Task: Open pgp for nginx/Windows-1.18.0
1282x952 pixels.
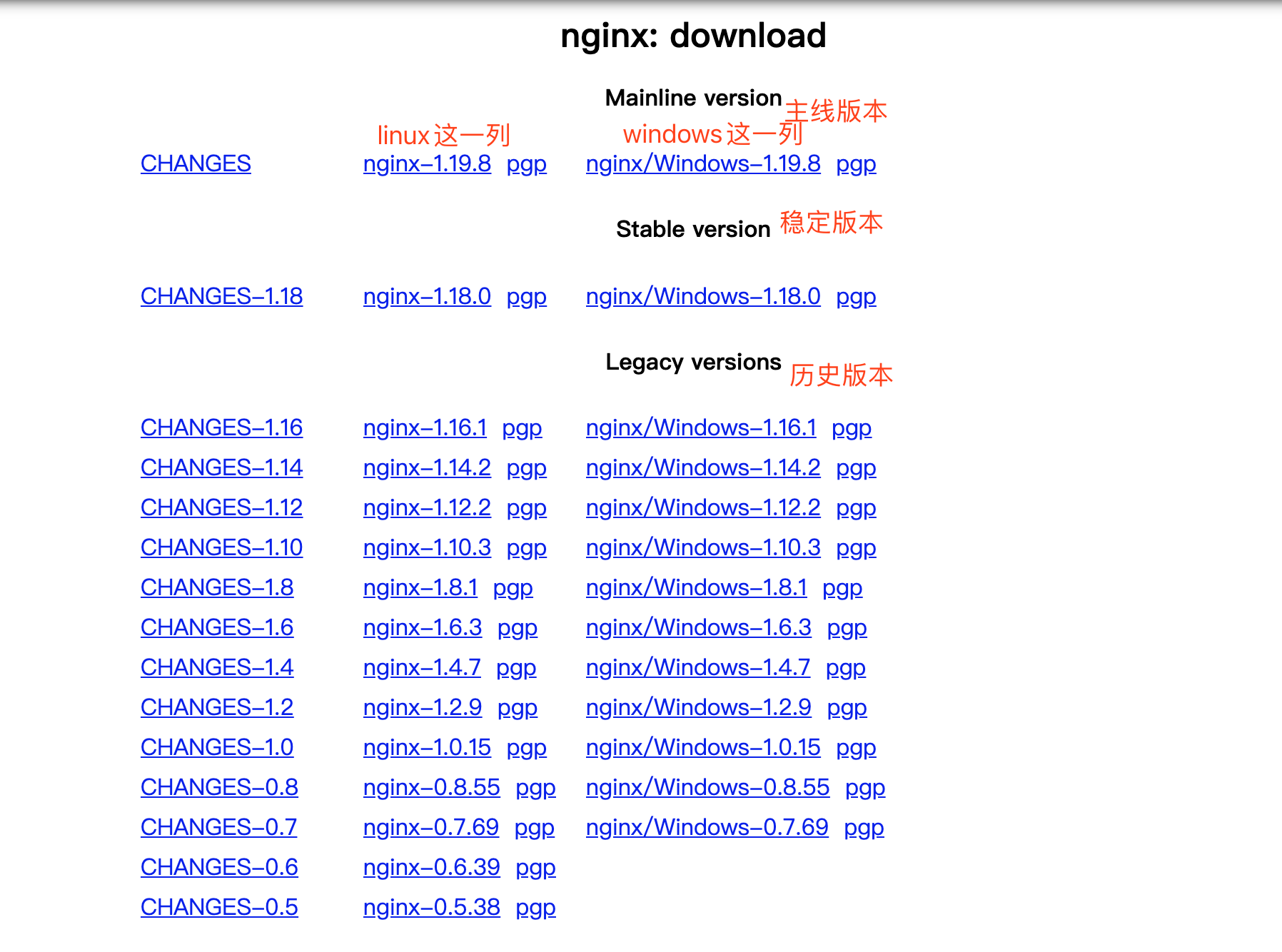Action: (x=857, y=298)
